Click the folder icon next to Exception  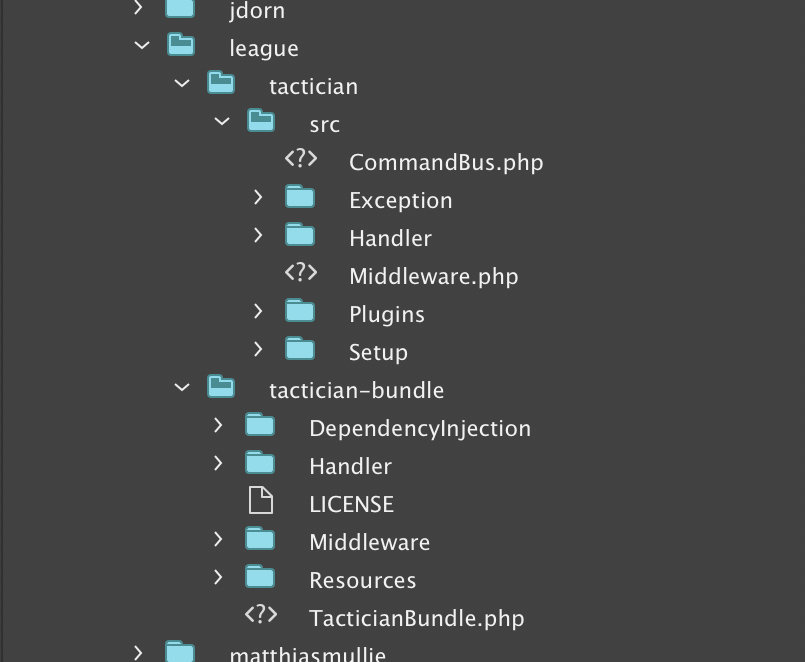(x=300, y=198)
